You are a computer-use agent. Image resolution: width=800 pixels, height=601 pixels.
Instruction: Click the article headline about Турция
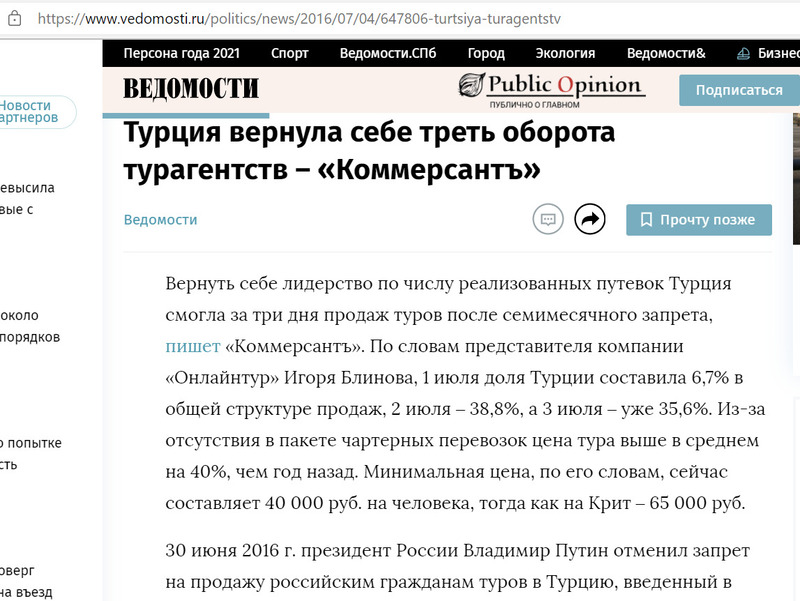(369, 151)
